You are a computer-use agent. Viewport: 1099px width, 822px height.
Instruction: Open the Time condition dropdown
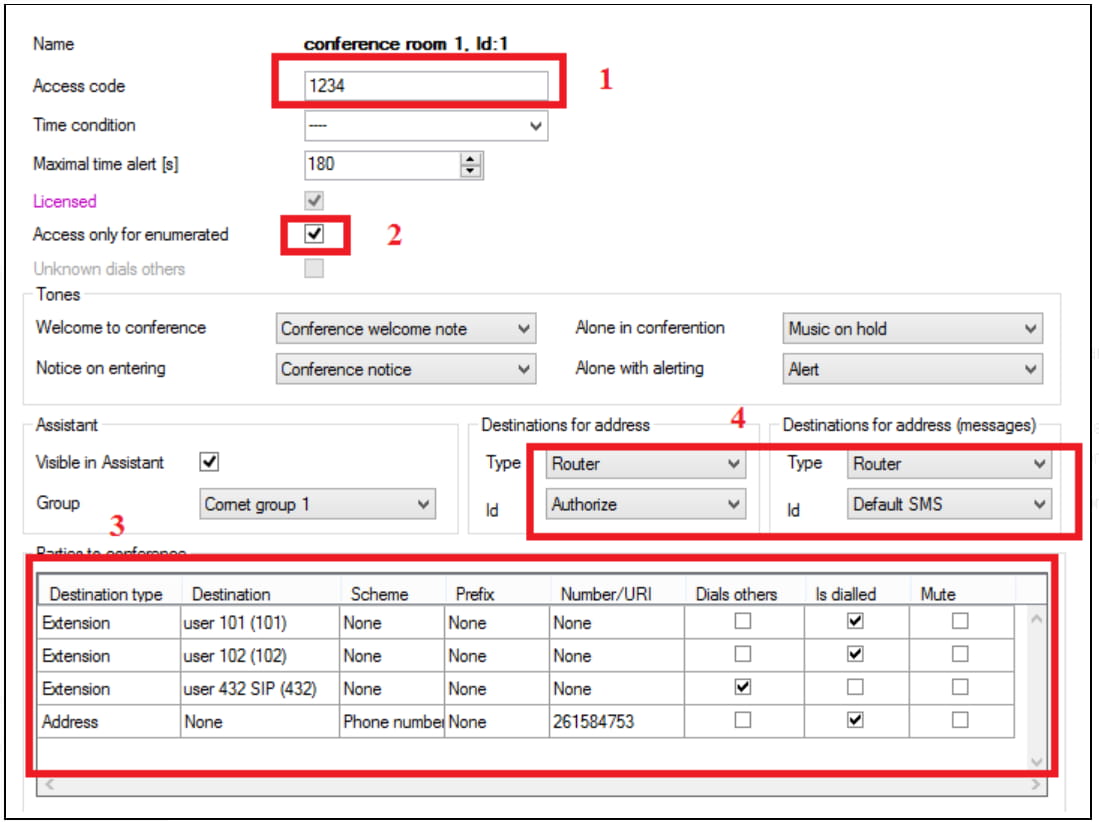(x=425, y=126)
